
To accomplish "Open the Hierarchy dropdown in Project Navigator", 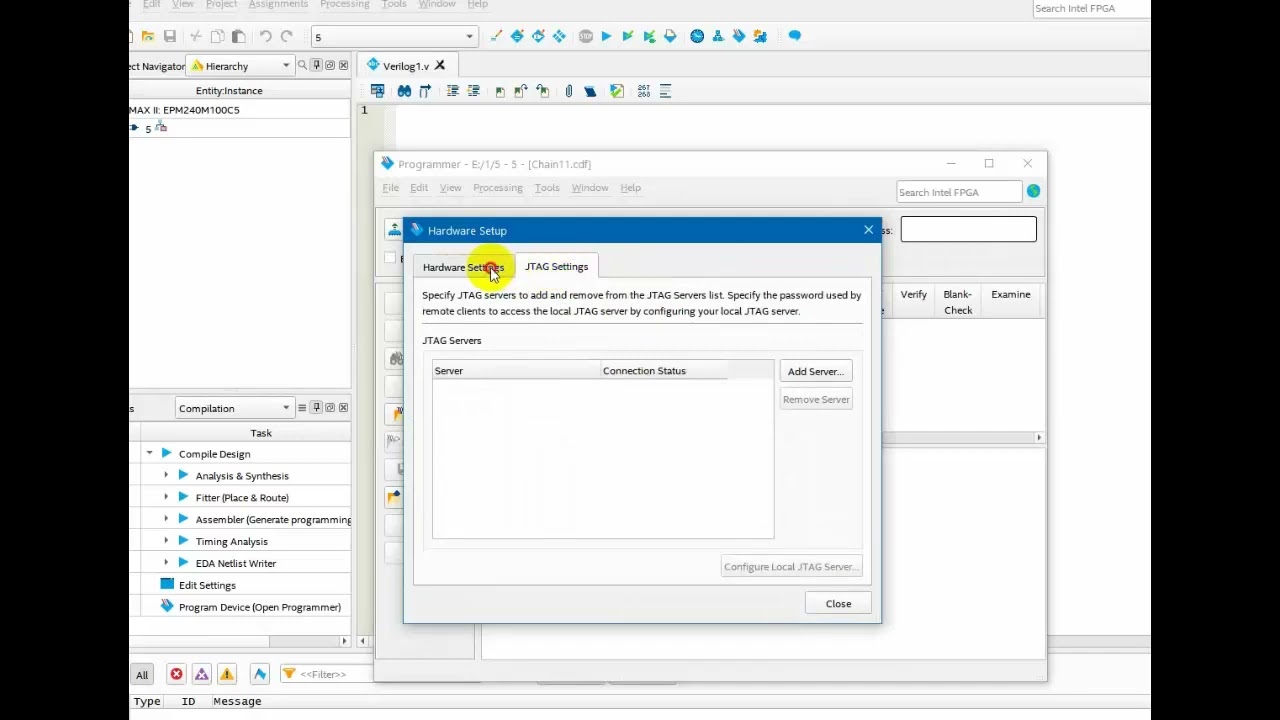I will [x=240, y=66].
